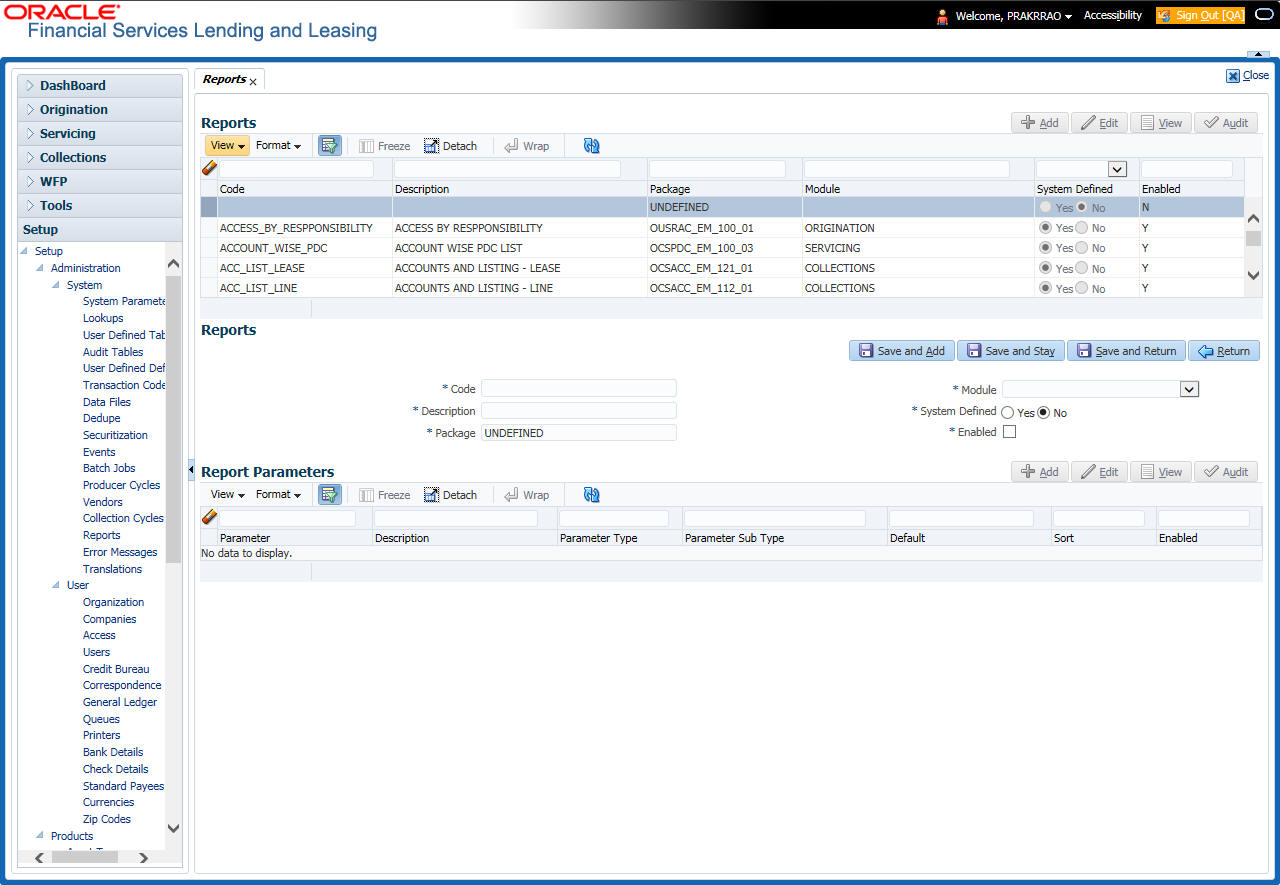1280x885 pixels.
Task: Select Yes radio in ACCESS_BY_RESPPONSIBILITY row
Action: pyautogui.click(x=1047, y=228)
